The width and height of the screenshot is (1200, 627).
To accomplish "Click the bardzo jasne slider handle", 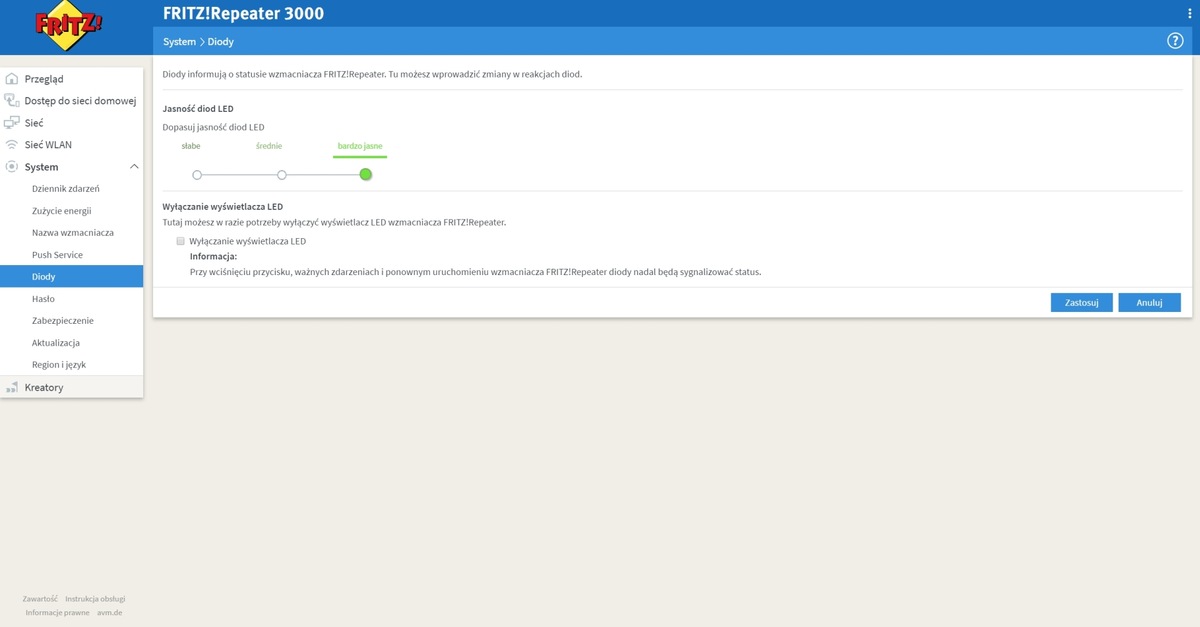I will coord(366,175).
